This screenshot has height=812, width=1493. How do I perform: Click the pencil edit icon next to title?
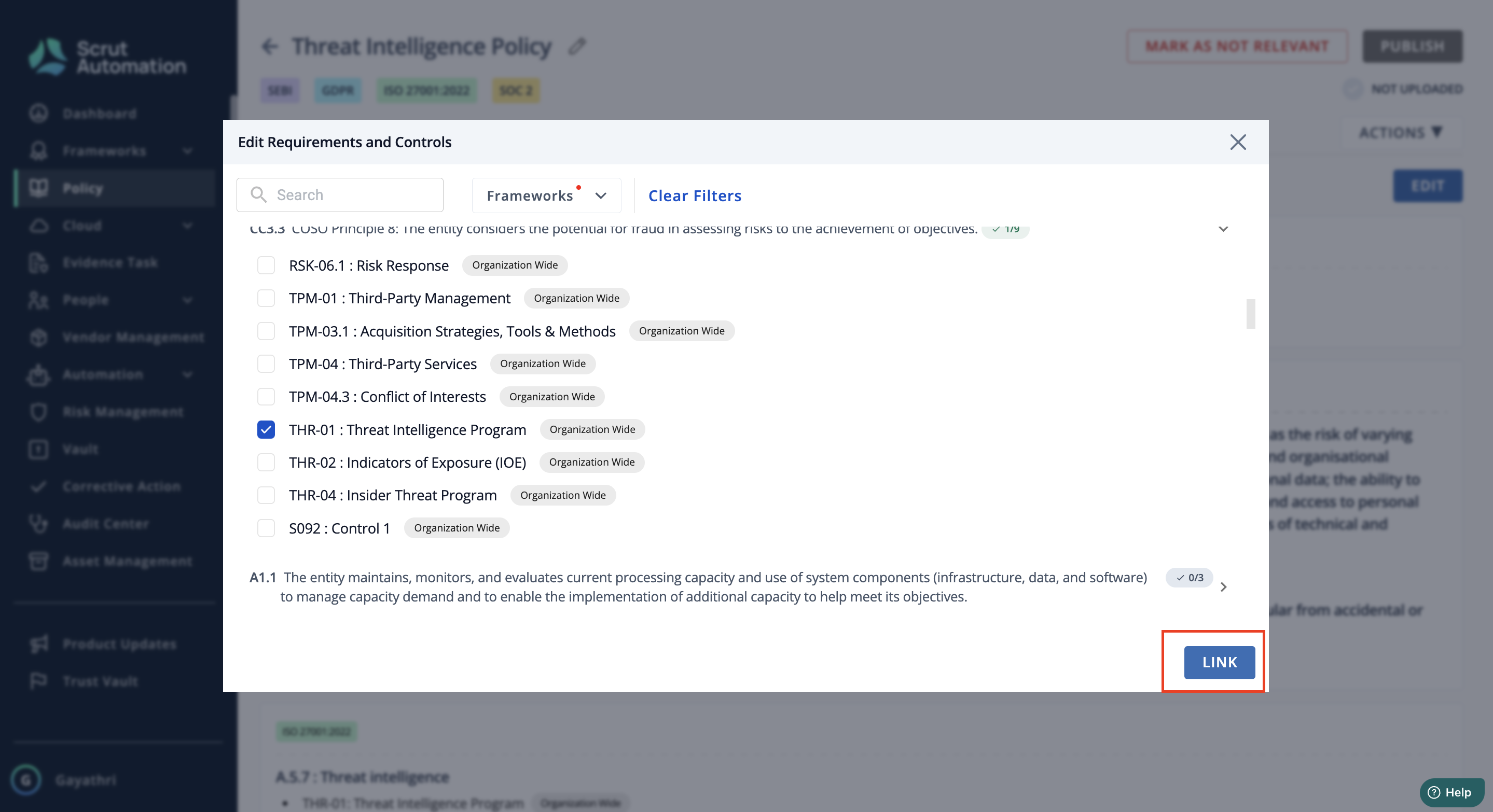pos(577,46)
